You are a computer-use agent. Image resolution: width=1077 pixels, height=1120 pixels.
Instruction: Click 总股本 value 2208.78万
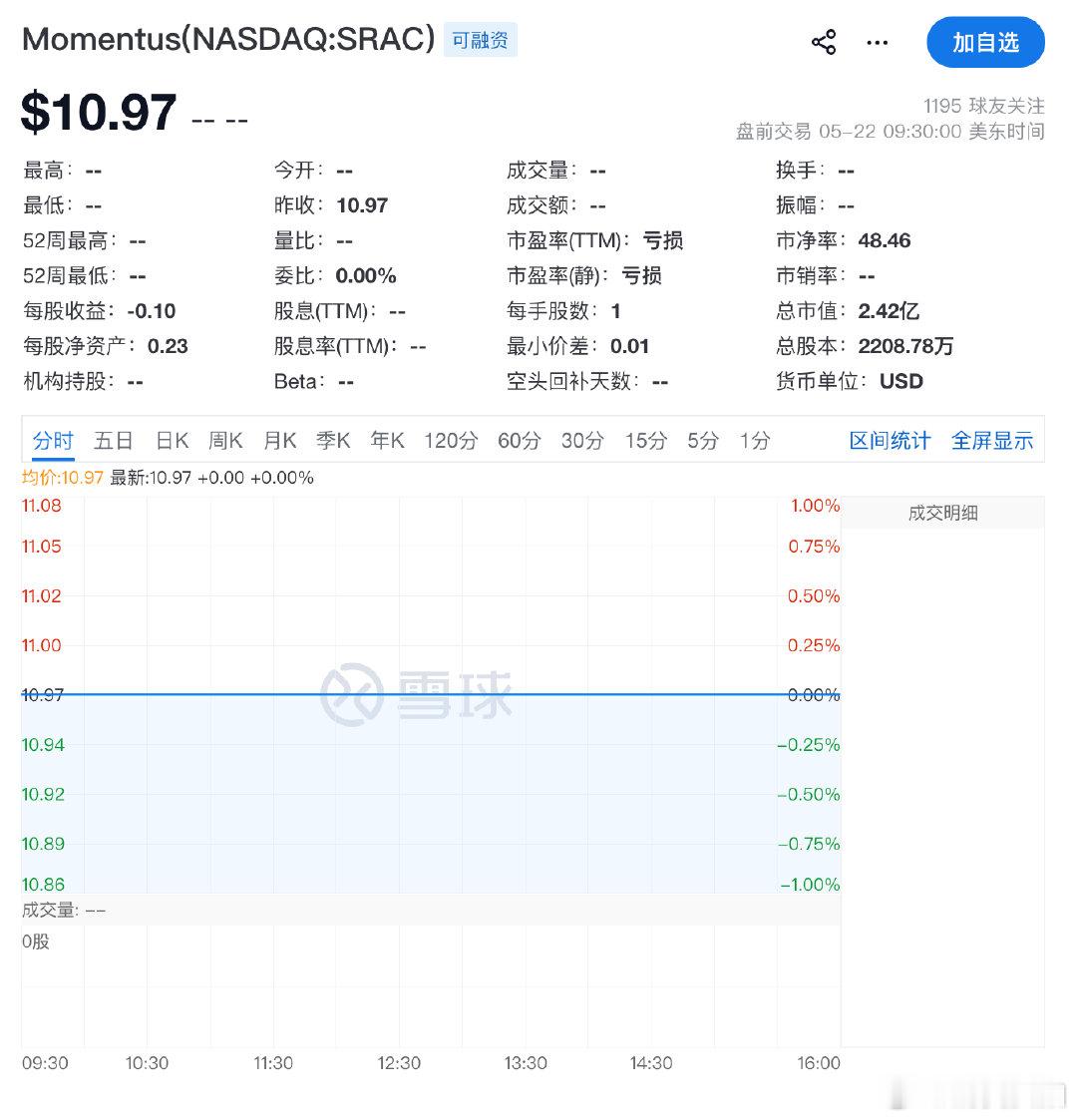pyautogui.click(x=905, y=346)
